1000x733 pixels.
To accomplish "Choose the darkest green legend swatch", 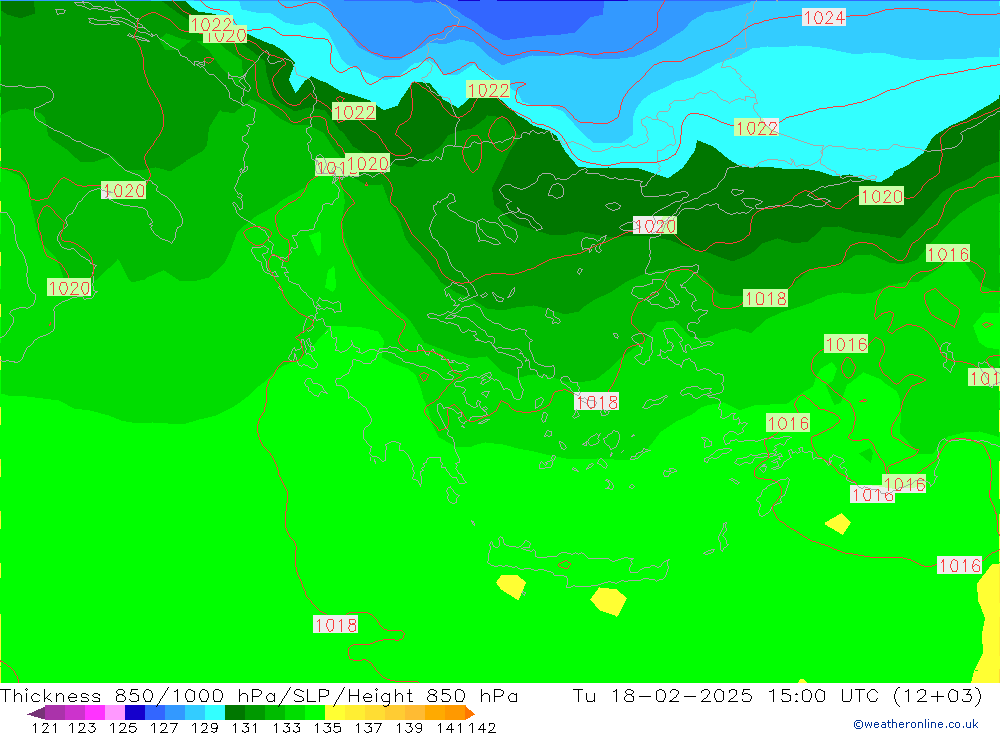I will pos(235,713).
